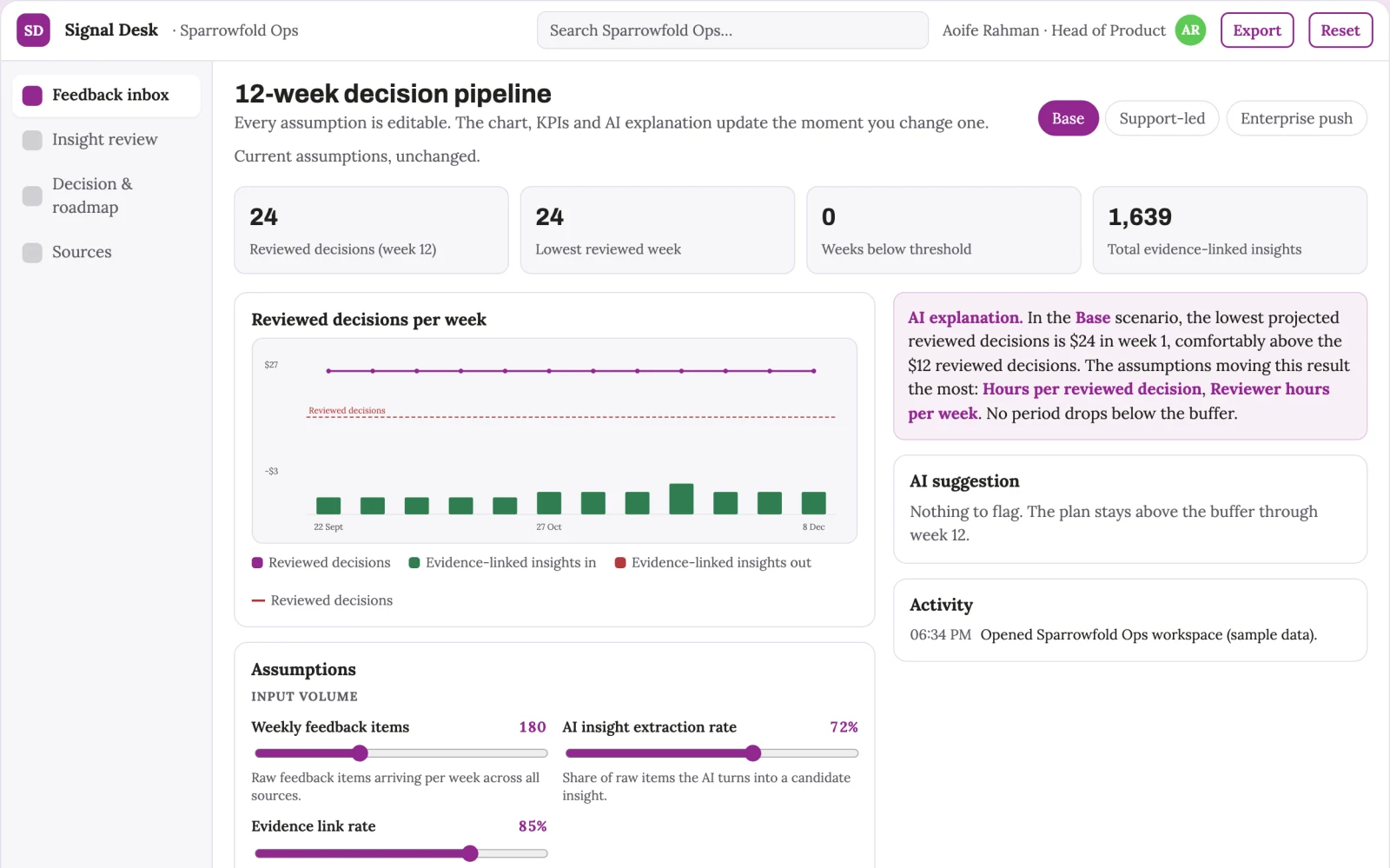Toggle Evidence-linked insights in legend swatch
Image resolution: width=1390 pixels, height=868 pixels.
(x=414, y=563)
